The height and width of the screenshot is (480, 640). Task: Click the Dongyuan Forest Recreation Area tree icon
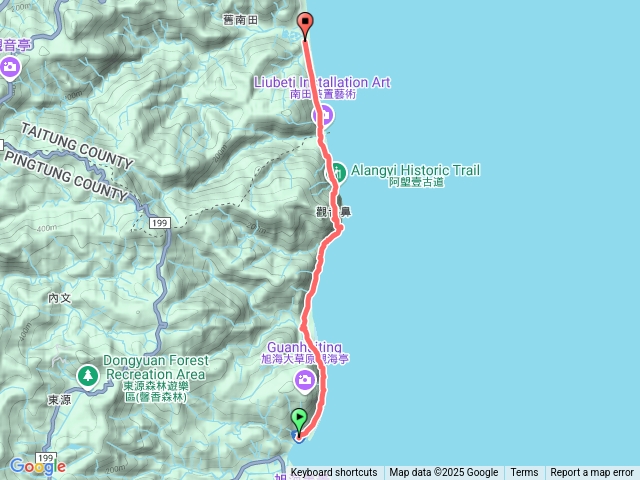pos(88,376)
